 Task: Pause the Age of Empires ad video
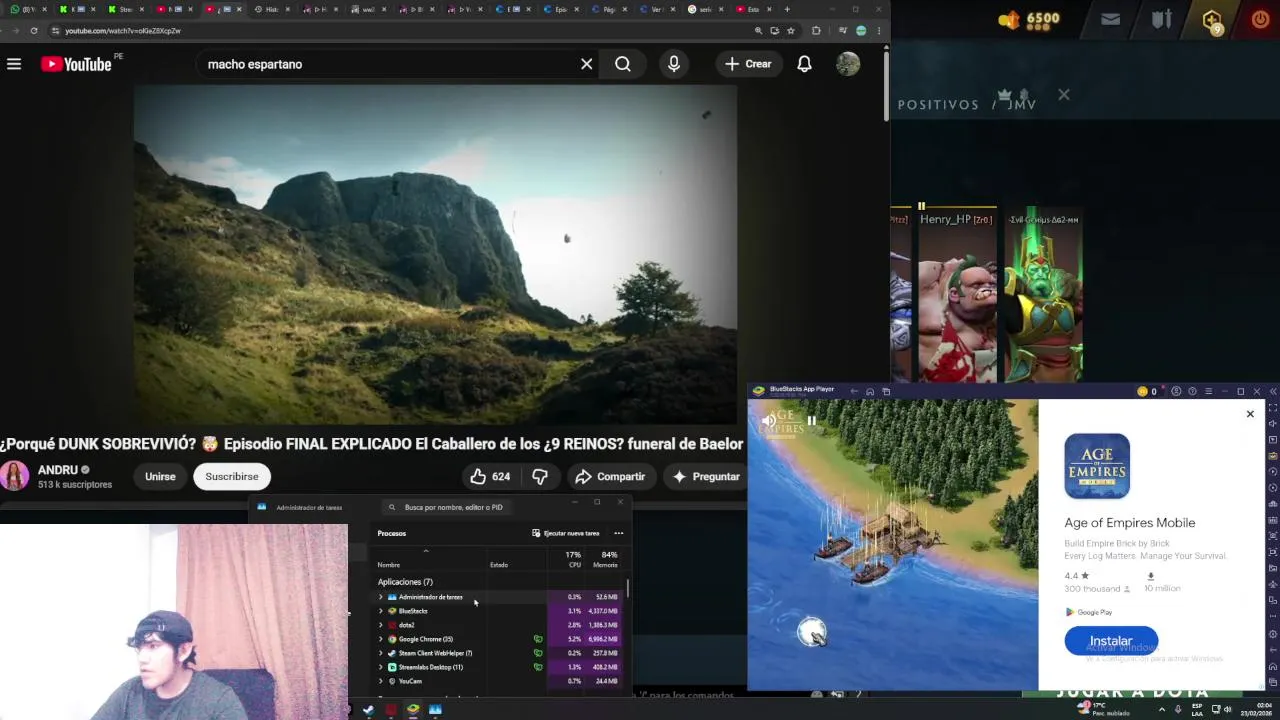[811, 421]
